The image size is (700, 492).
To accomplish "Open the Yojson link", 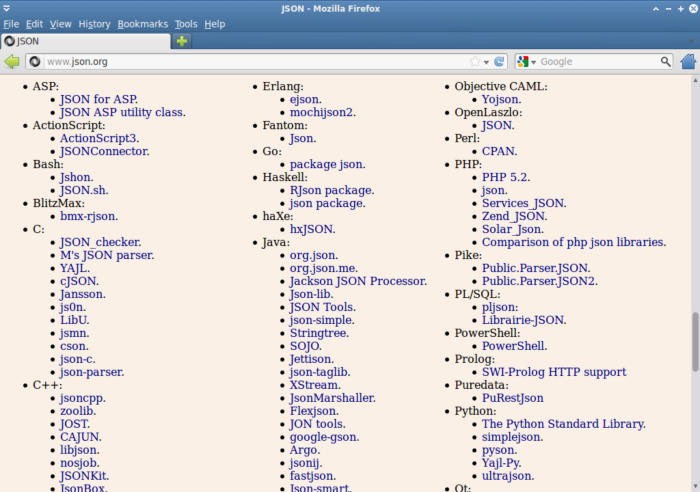I will (501, 99).
